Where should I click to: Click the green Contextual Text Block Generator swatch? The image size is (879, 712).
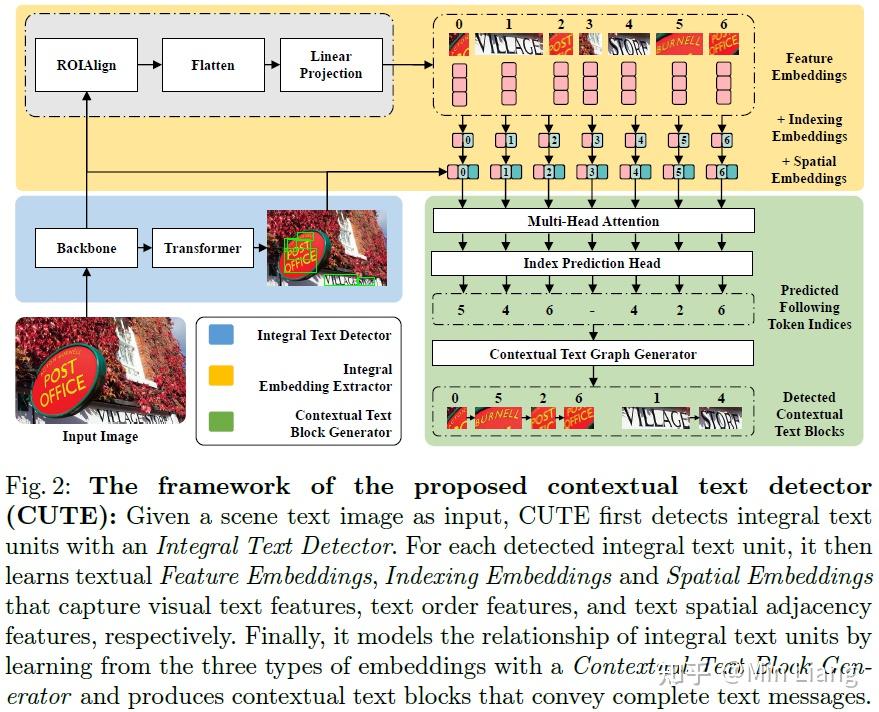click(221, 422)
